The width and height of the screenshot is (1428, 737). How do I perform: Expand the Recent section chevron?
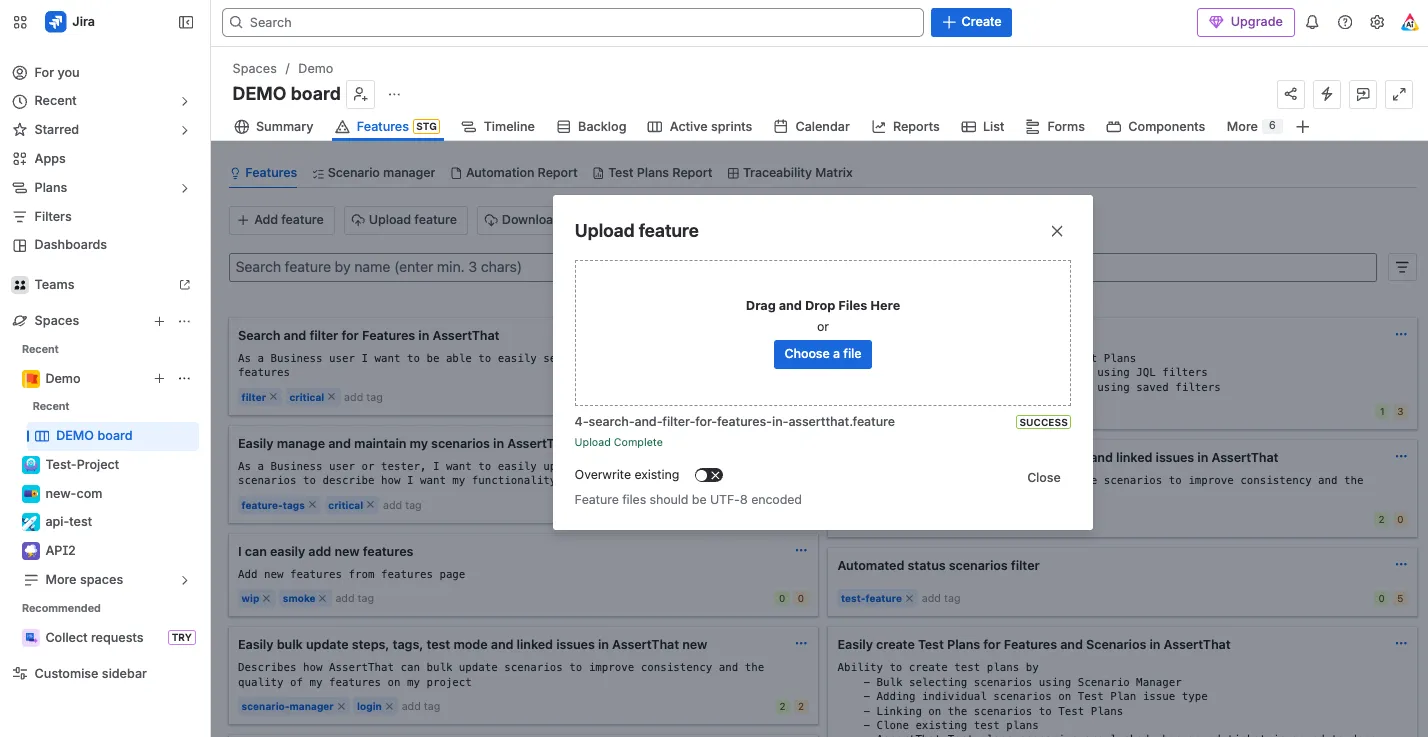pyautogui.click(x=185, y=101)
